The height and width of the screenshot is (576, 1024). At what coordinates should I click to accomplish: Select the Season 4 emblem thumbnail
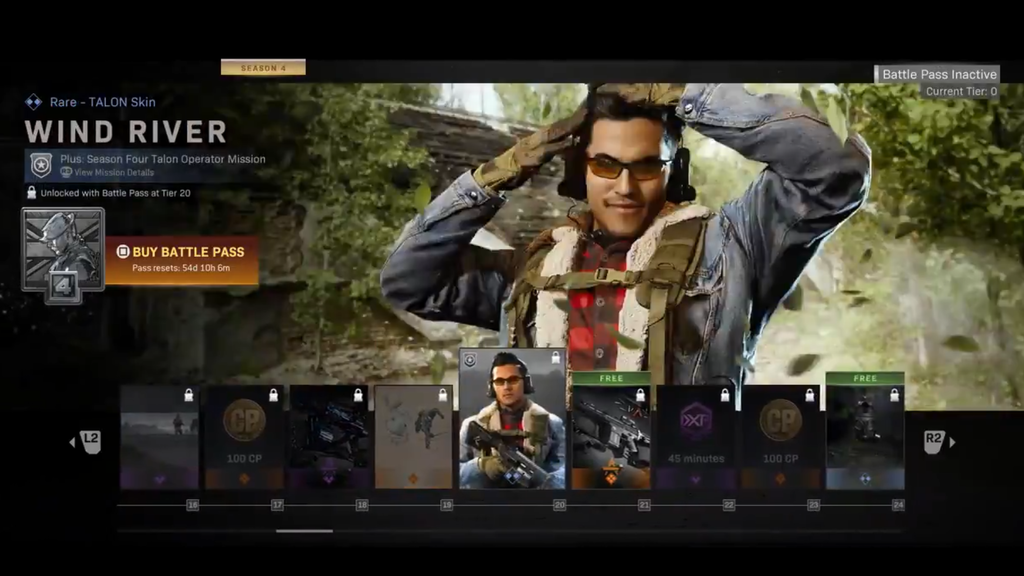63,255
